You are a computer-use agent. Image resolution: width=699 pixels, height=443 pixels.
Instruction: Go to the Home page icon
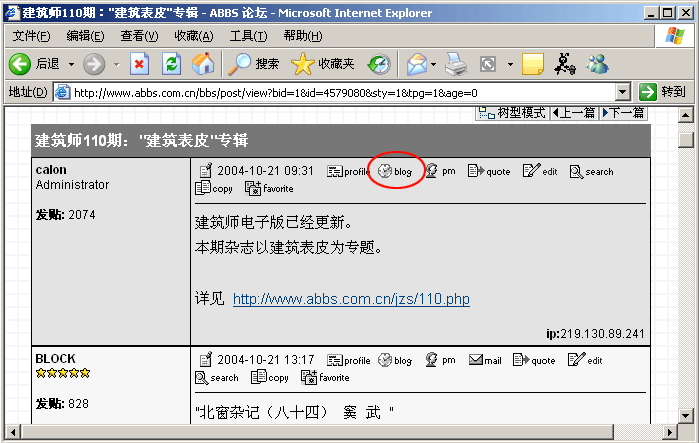[203, 64]
